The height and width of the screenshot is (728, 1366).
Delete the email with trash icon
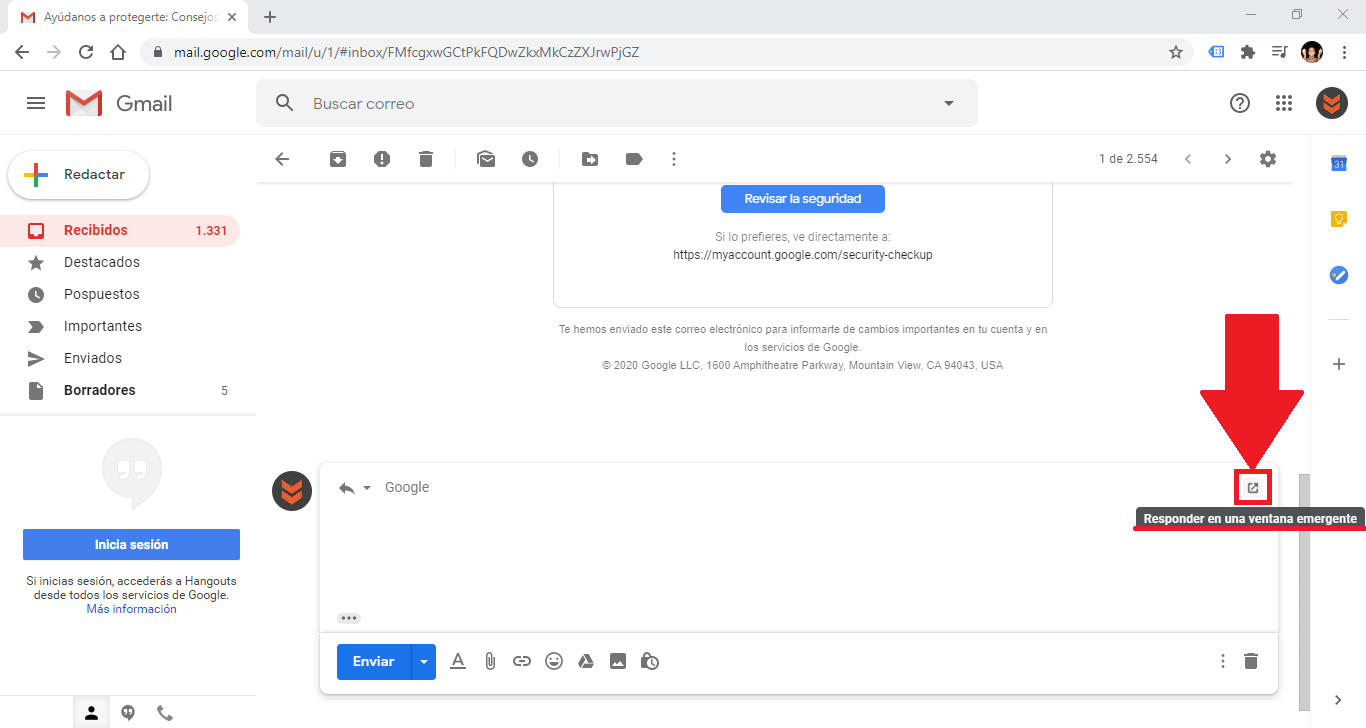pos(426,159)
